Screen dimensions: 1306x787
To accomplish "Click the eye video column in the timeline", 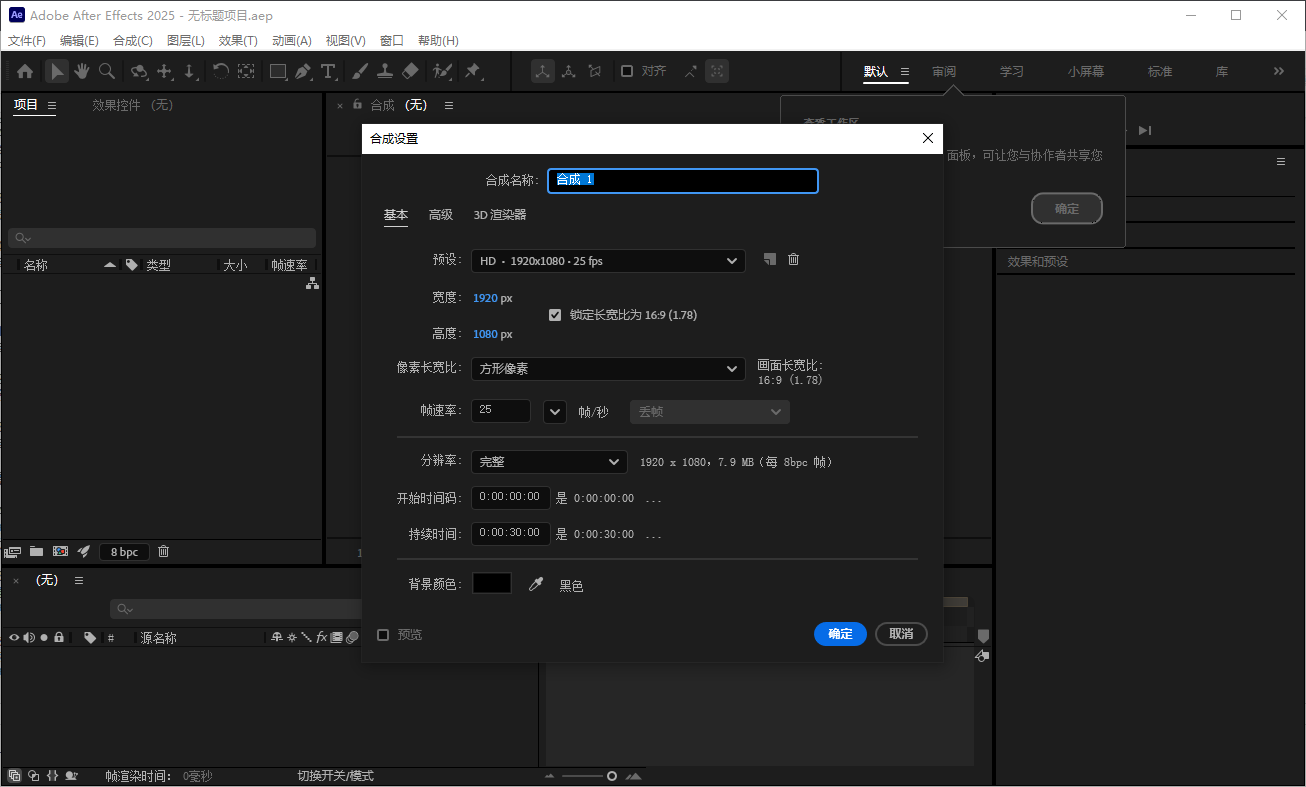I will point(14,637).
